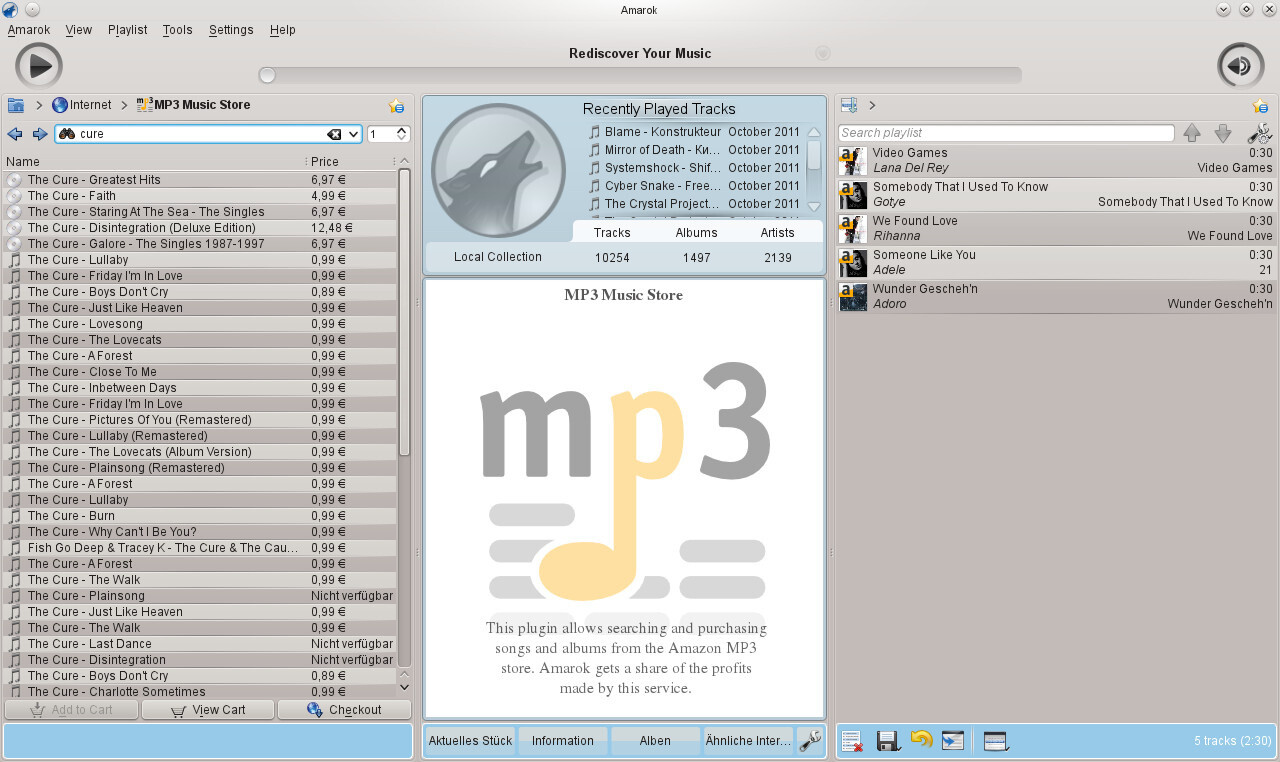Expand the chevron in the playlist panel header
The image size is (1280, 762).
pyautogui.click(x=872, y=105)
